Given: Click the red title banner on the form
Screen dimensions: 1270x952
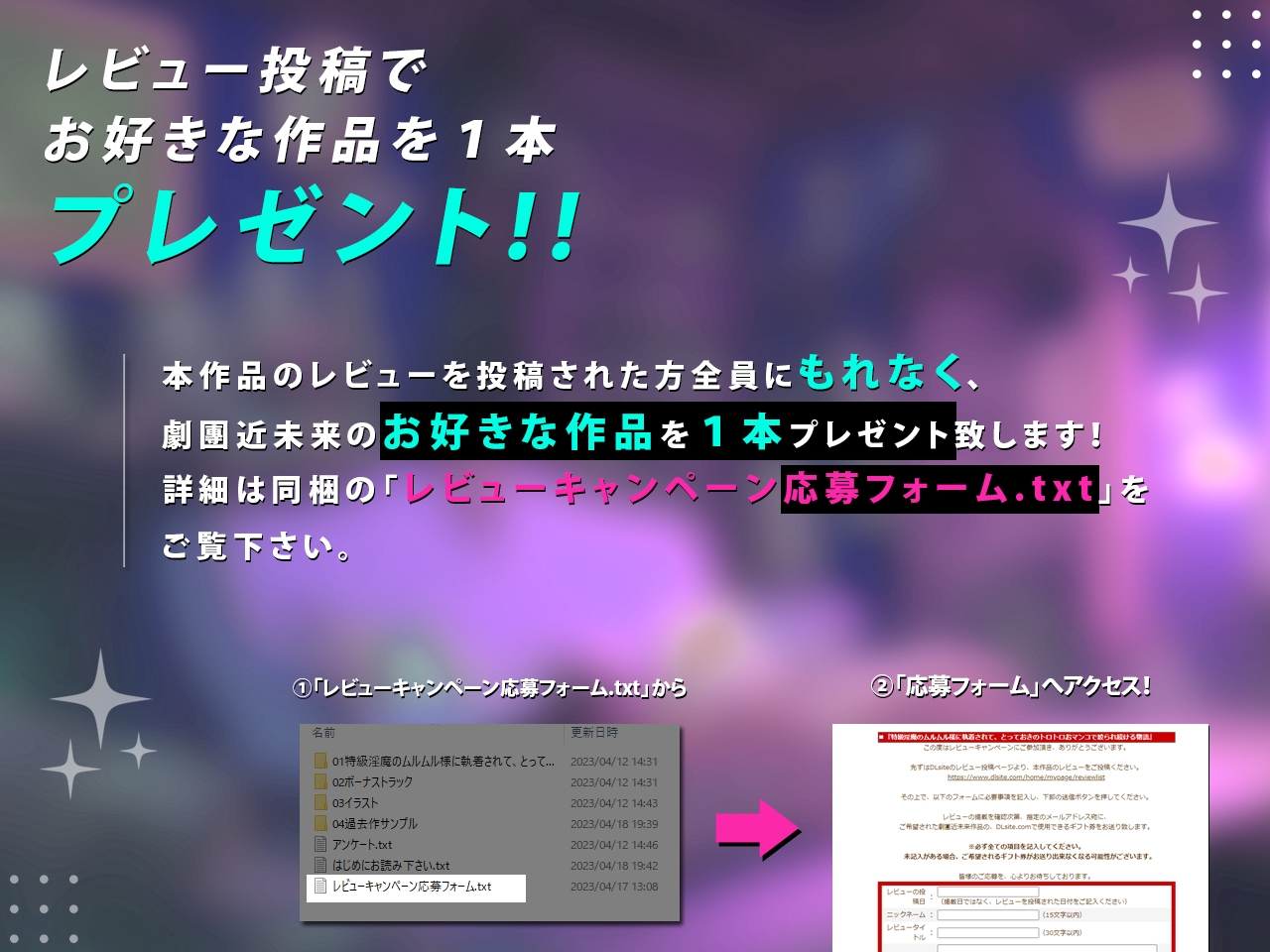Looking at the screenshot, I should point(1026,737).
